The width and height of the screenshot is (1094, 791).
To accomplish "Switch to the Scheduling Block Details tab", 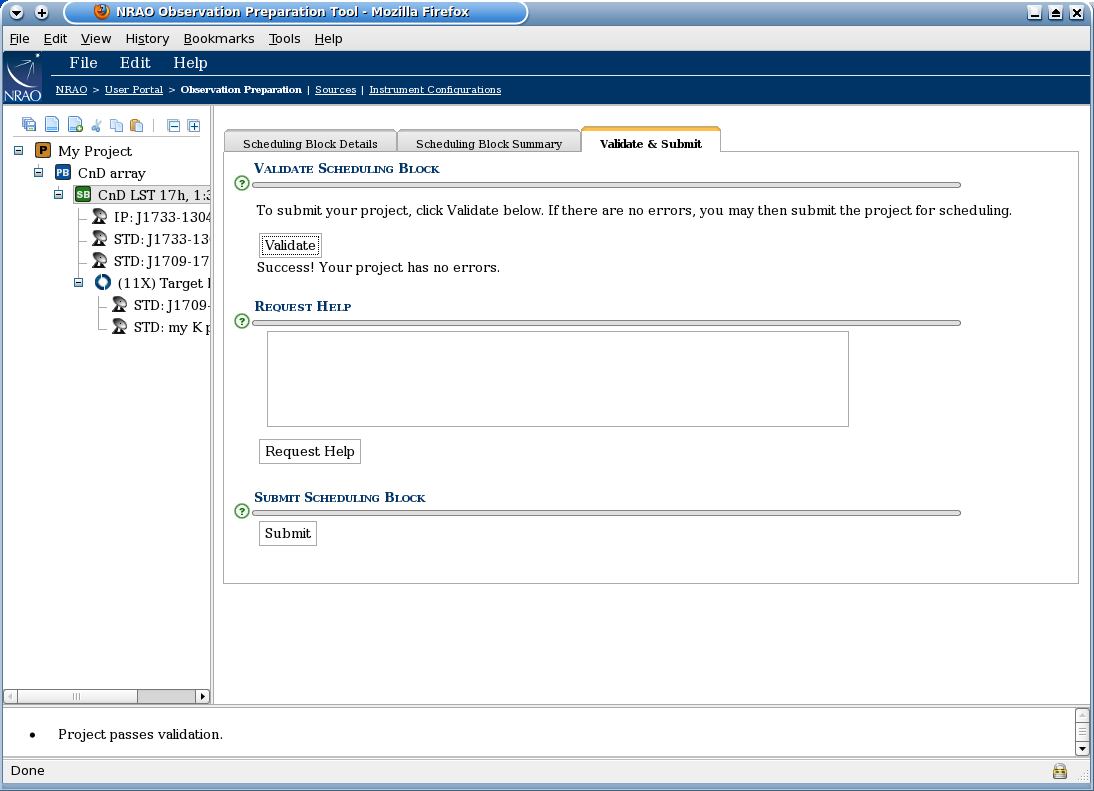I will [310, 141].
